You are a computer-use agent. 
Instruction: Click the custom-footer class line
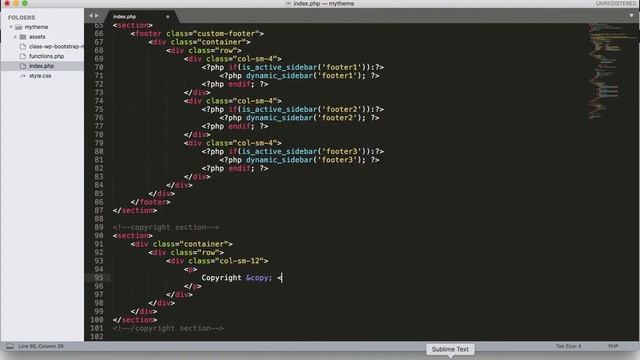click(x=197, y=33)
